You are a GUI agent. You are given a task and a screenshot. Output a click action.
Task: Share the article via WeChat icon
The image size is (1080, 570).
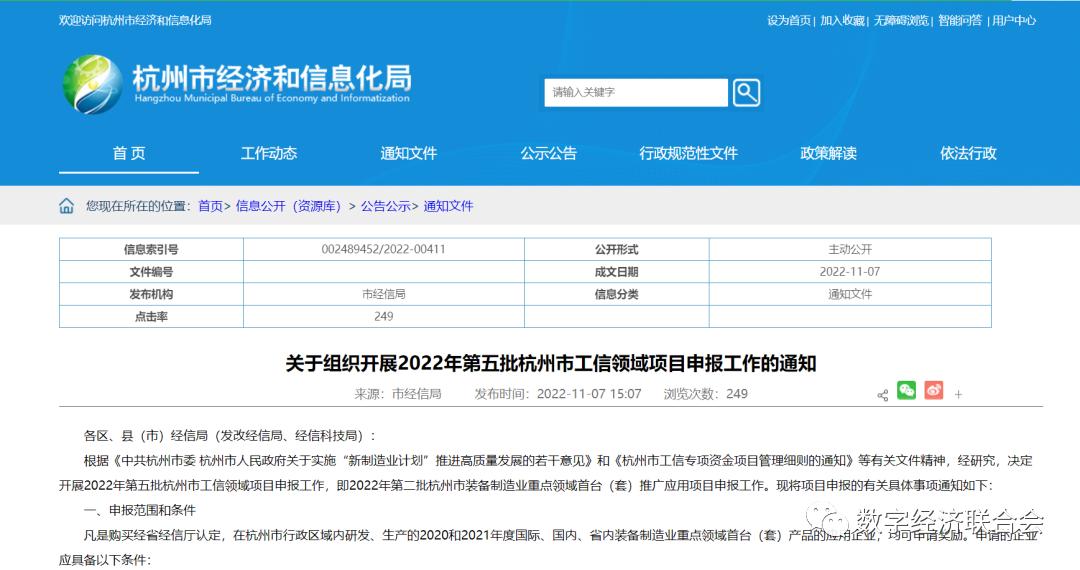[906, 391]
